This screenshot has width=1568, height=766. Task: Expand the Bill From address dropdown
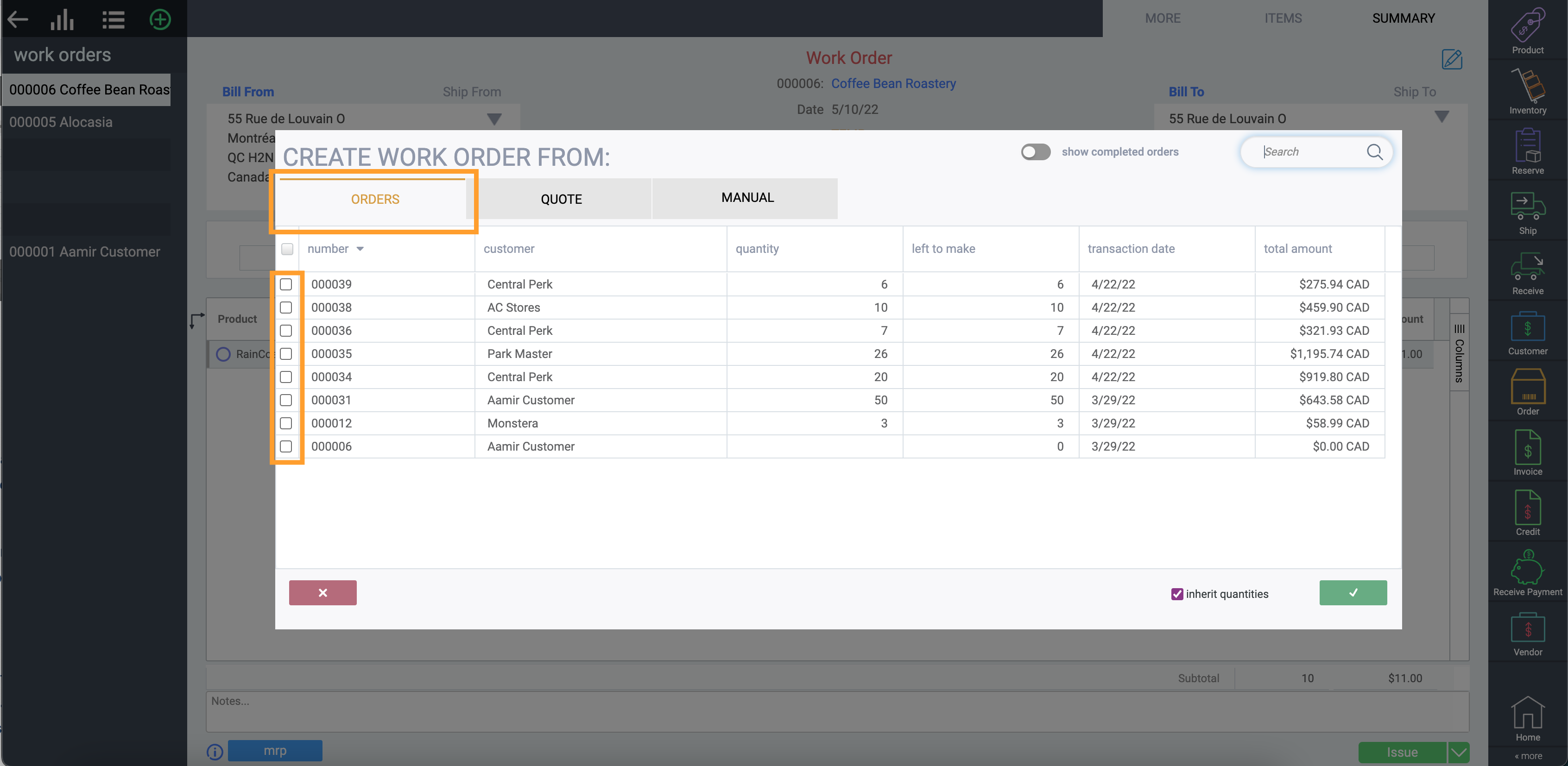493,119
